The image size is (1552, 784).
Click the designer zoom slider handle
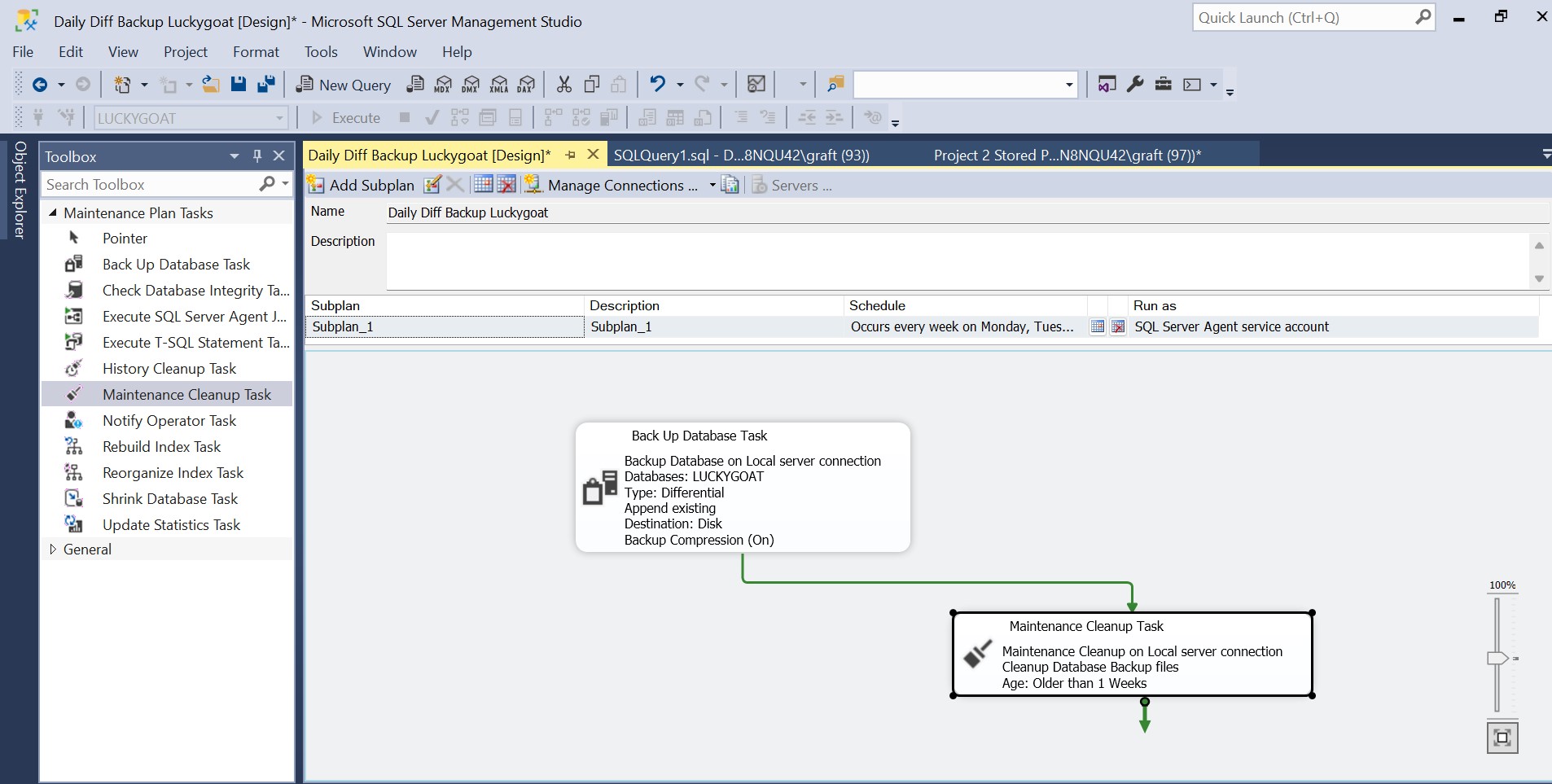coord(1497,658)
